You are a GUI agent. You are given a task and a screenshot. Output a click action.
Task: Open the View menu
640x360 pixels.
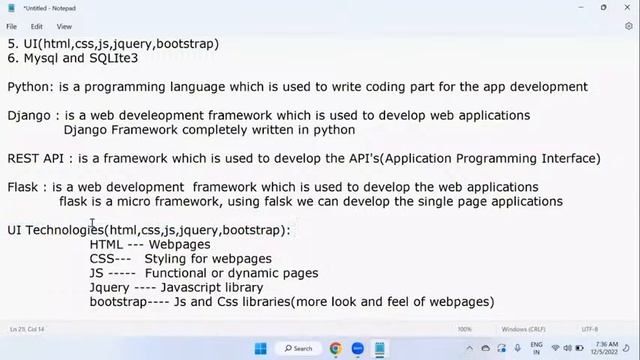(64, 27)
